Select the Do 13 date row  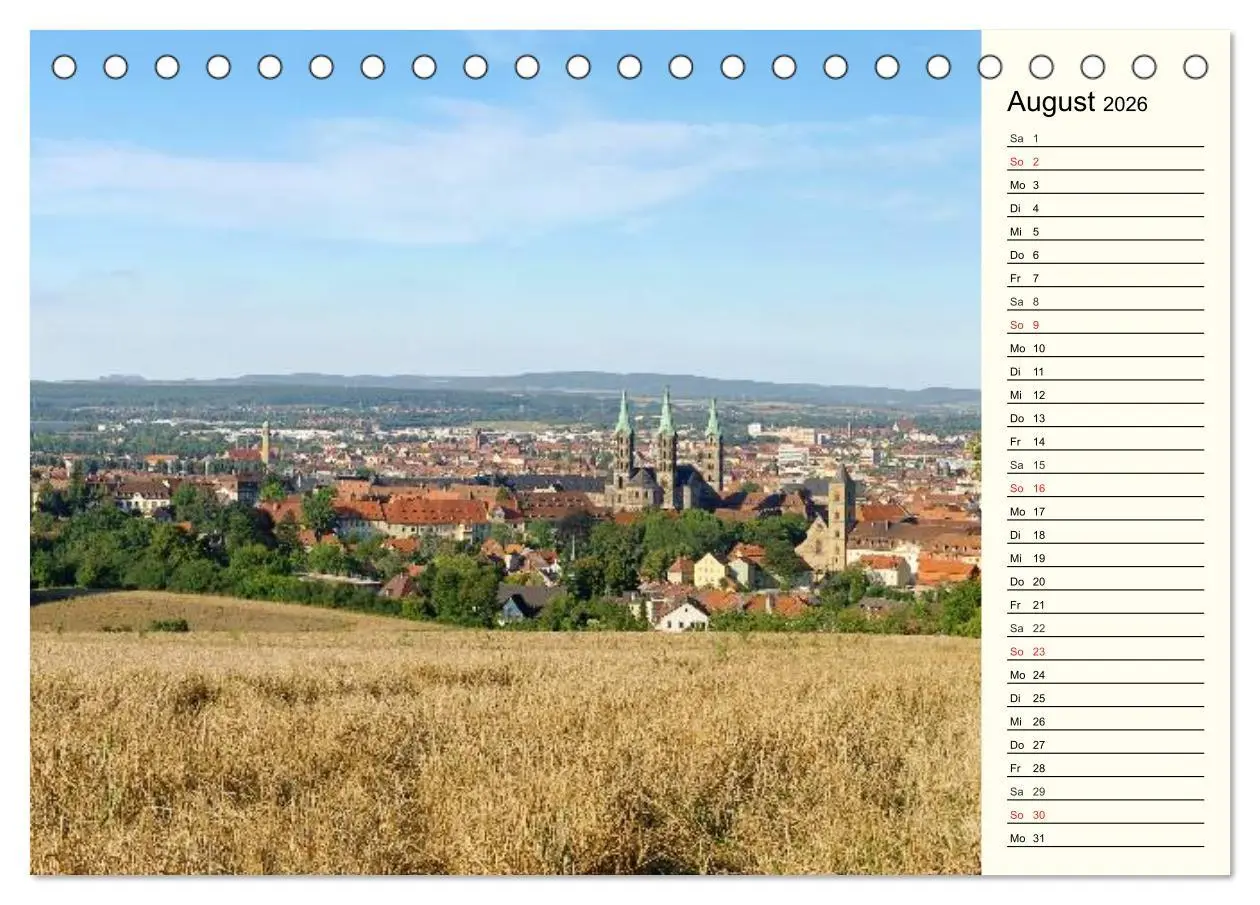click(x=1105, y=418)
